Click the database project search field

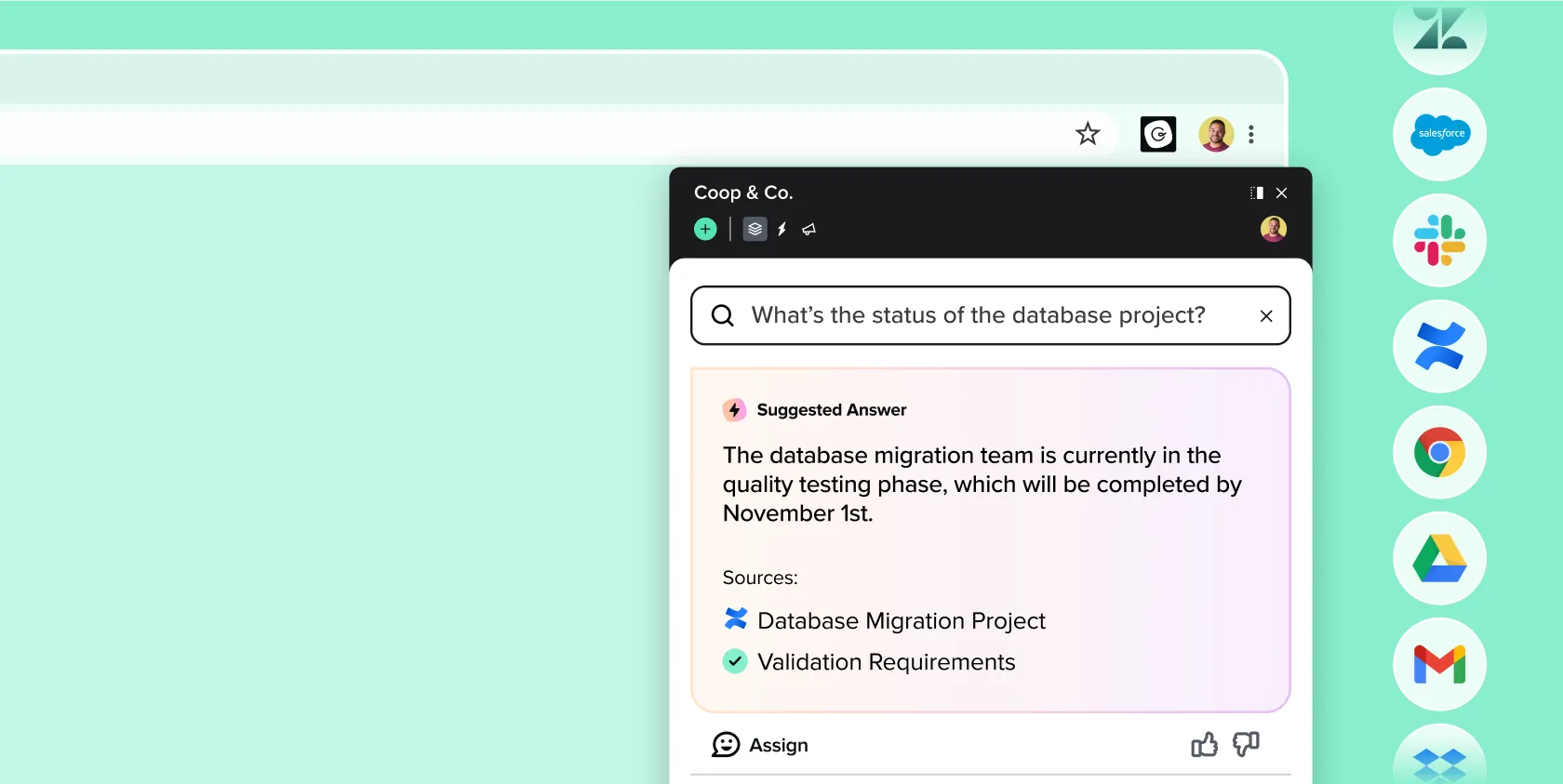977,315
